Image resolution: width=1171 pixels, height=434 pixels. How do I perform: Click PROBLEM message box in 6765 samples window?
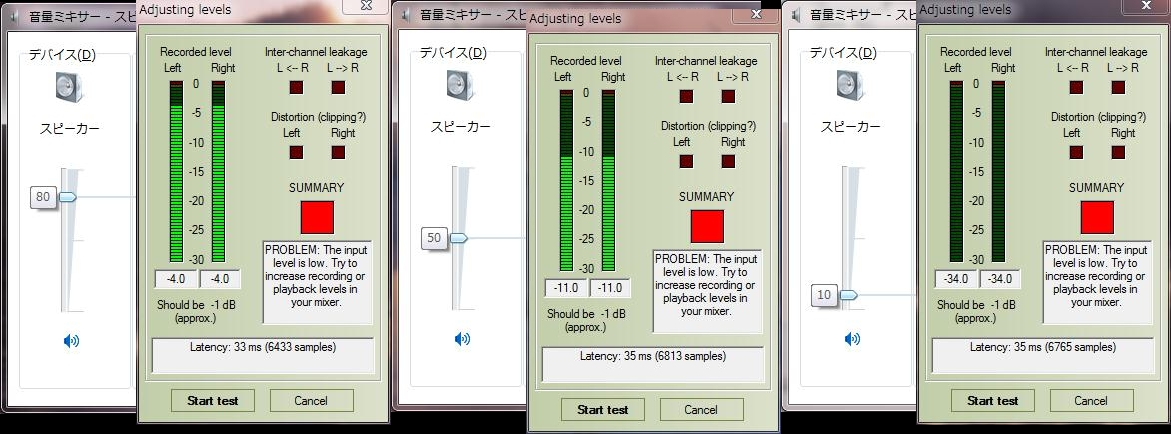coord(1097,282)
